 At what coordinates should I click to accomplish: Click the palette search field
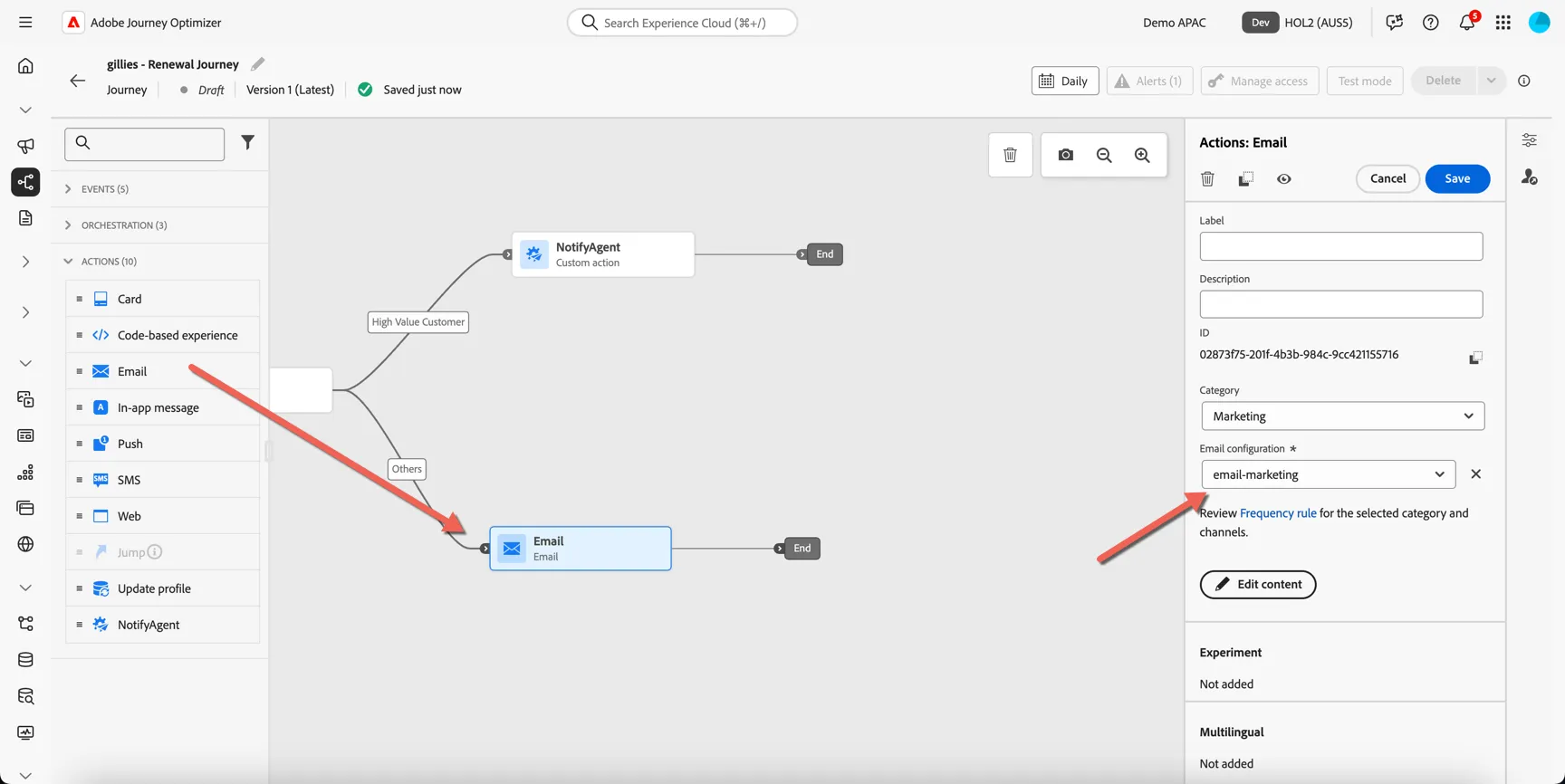pyautogui.click(x=145, y=144)
